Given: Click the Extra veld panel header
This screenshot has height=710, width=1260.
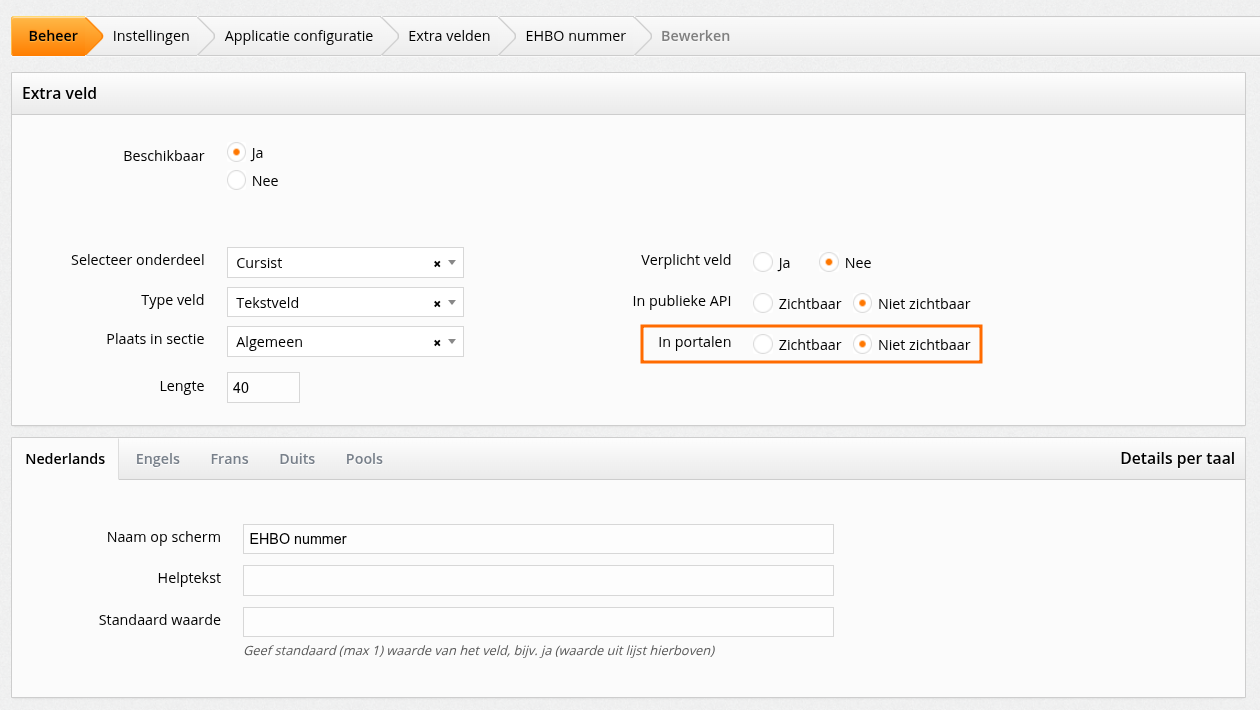Looking at the screenshot, I should pos(628,94).
